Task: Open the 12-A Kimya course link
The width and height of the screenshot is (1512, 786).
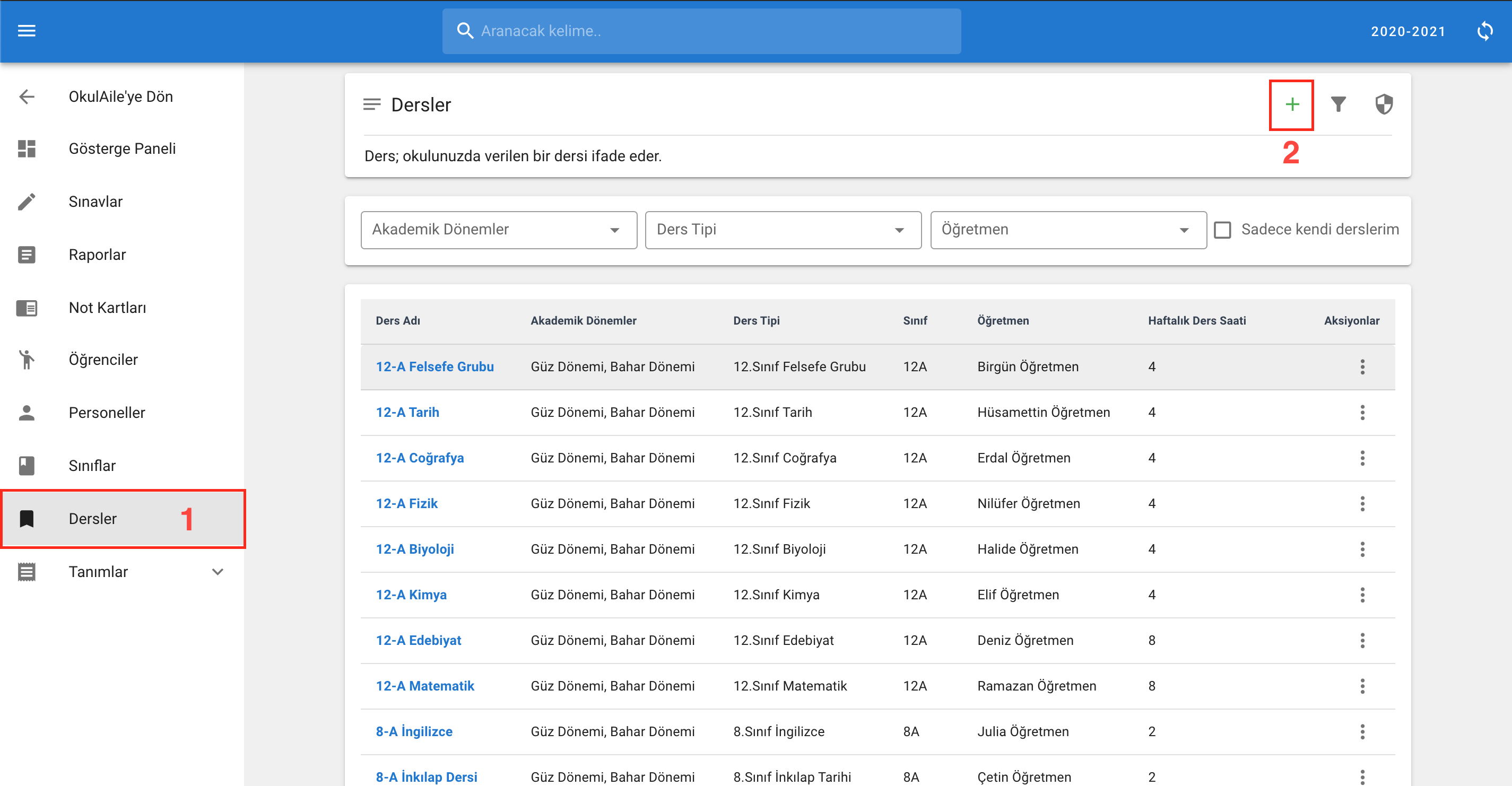Action: click(411, 595)
